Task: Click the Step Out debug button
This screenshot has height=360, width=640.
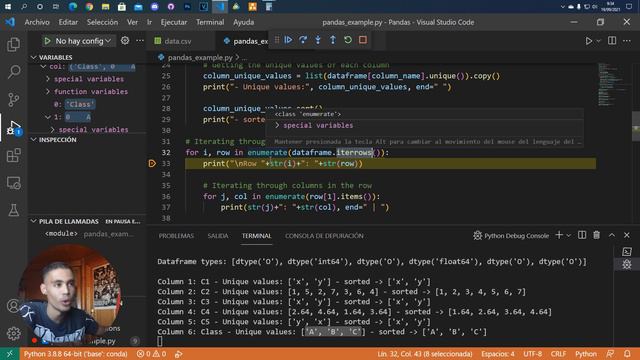Action: tap(333, 40)
